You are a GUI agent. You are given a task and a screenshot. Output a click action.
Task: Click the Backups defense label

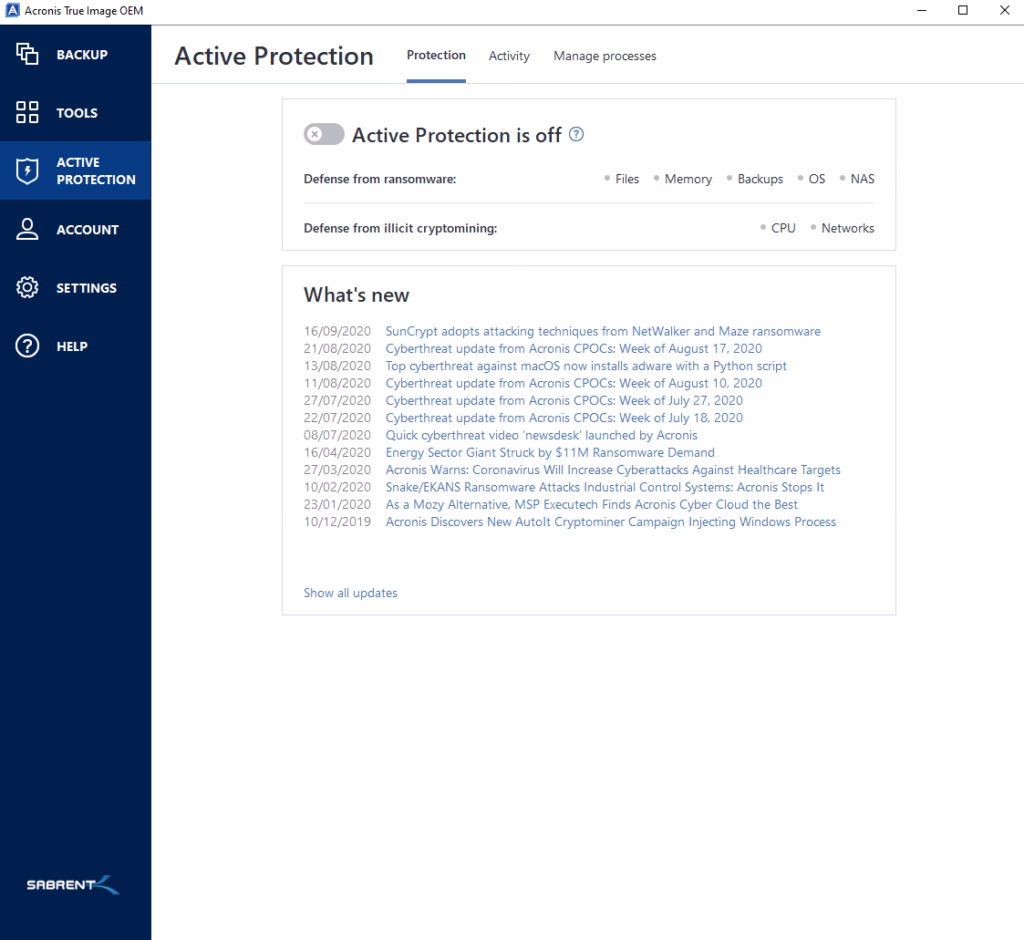point(760,178)
